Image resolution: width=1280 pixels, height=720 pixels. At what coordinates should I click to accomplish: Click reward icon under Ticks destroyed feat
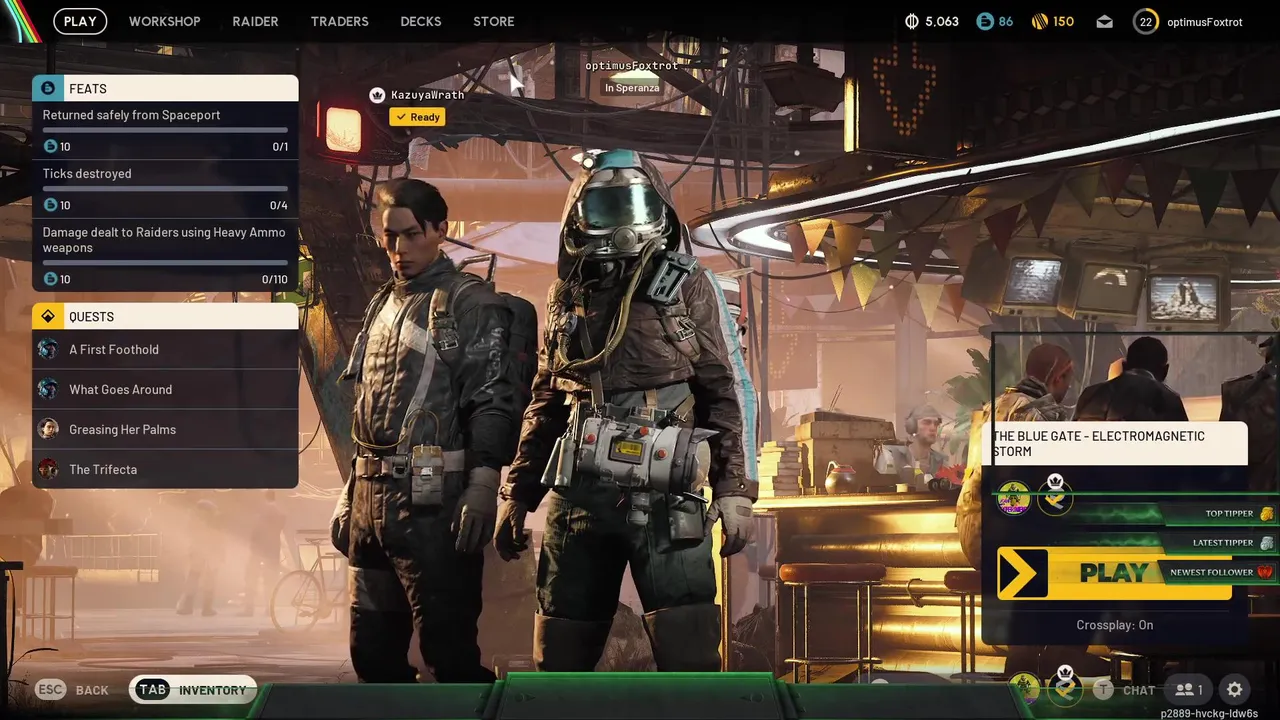click(51, 205)
